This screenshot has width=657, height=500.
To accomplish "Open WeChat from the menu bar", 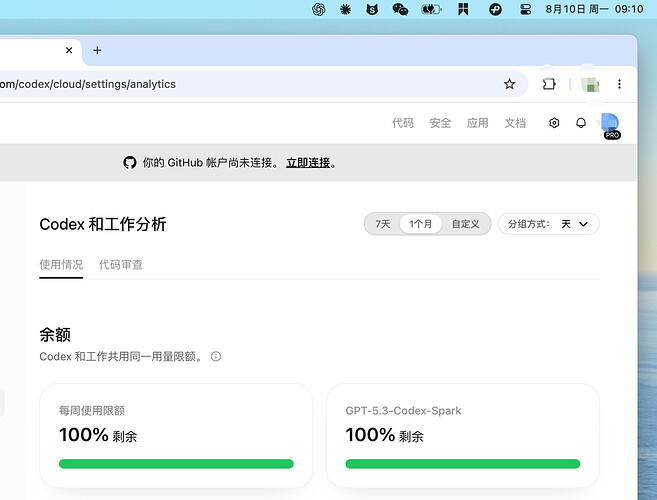I will pyautogui.click(x=400, y=9).
